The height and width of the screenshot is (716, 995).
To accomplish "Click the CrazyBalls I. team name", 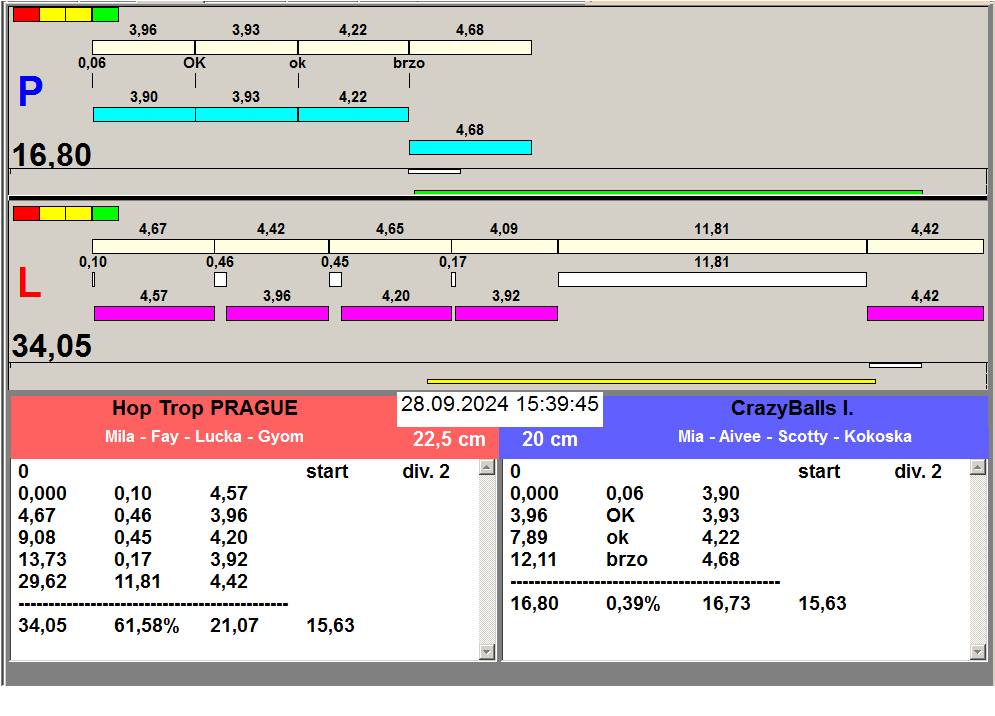I will pos(792,408).
